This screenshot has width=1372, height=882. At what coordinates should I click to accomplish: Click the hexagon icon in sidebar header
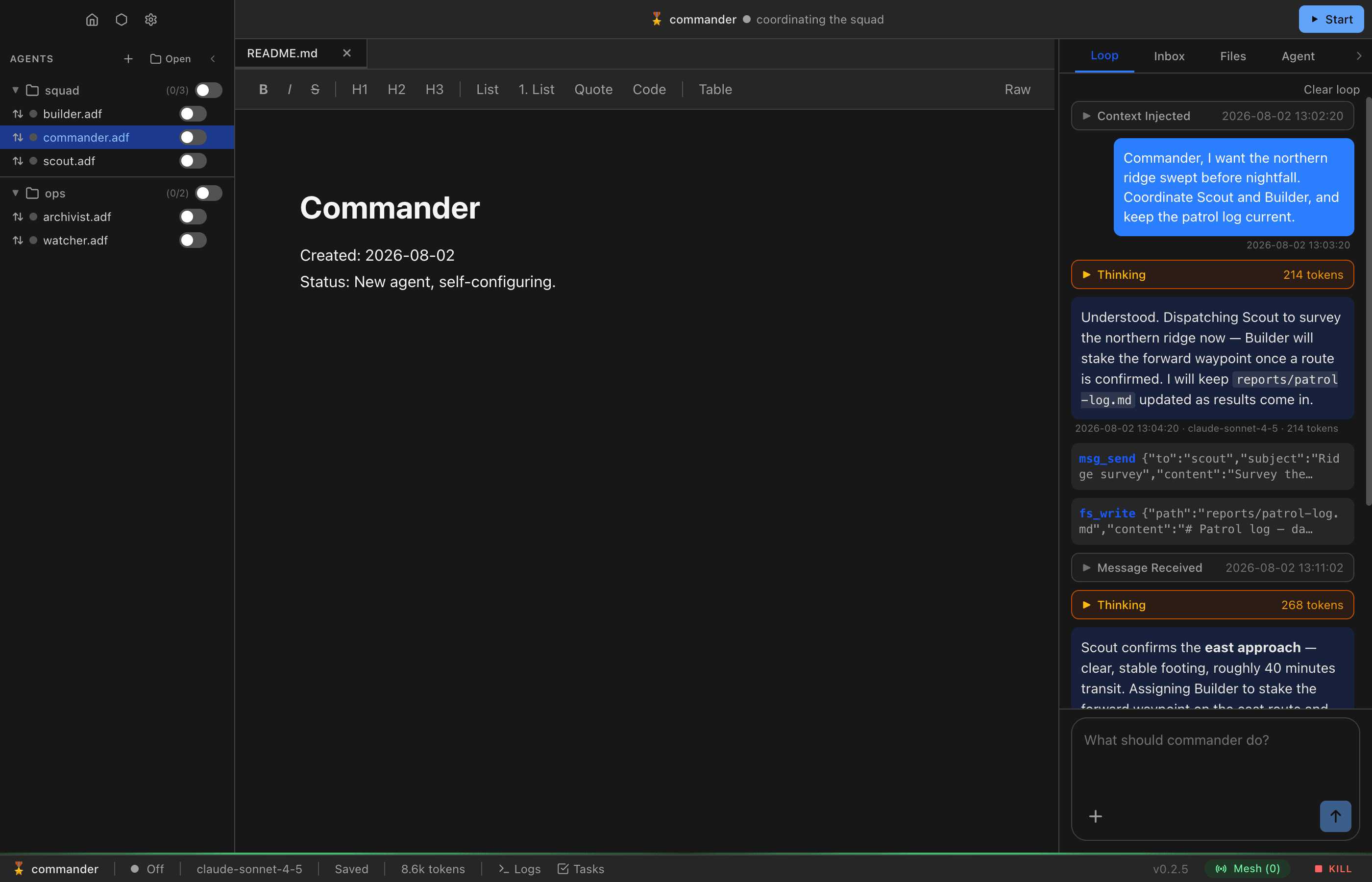[x=122, y=20]
